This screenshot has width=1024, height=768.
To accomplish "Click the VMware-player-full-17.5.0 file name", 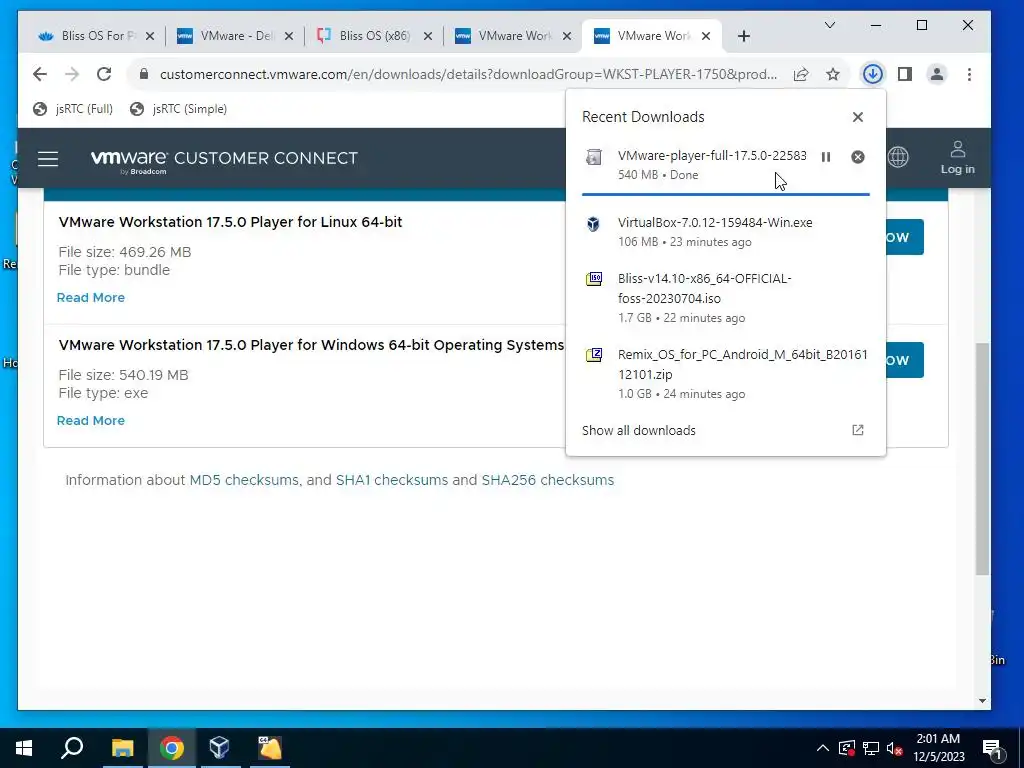I will point(712,155).
